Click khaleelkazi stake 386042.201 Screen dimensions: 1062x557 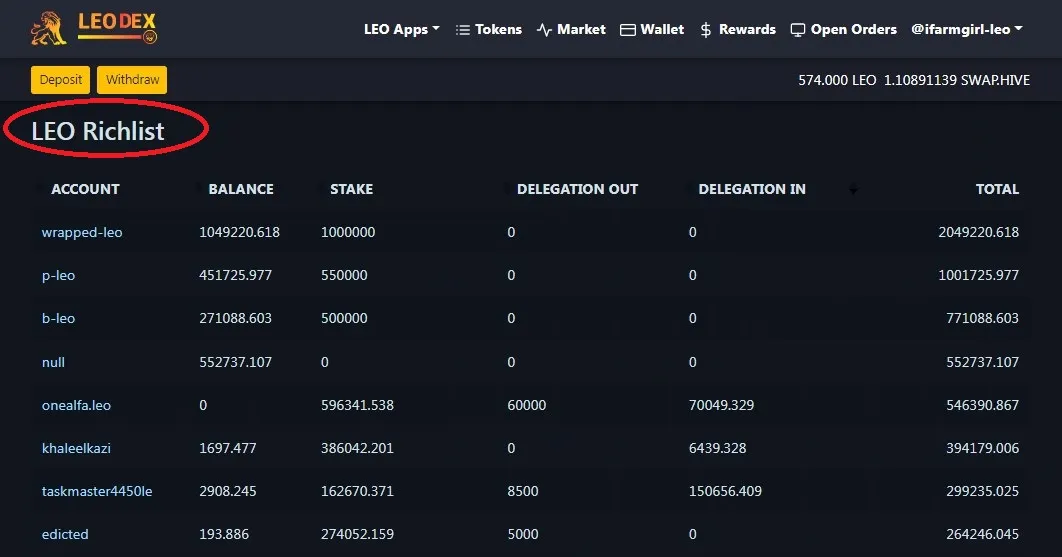coord(357,448)
